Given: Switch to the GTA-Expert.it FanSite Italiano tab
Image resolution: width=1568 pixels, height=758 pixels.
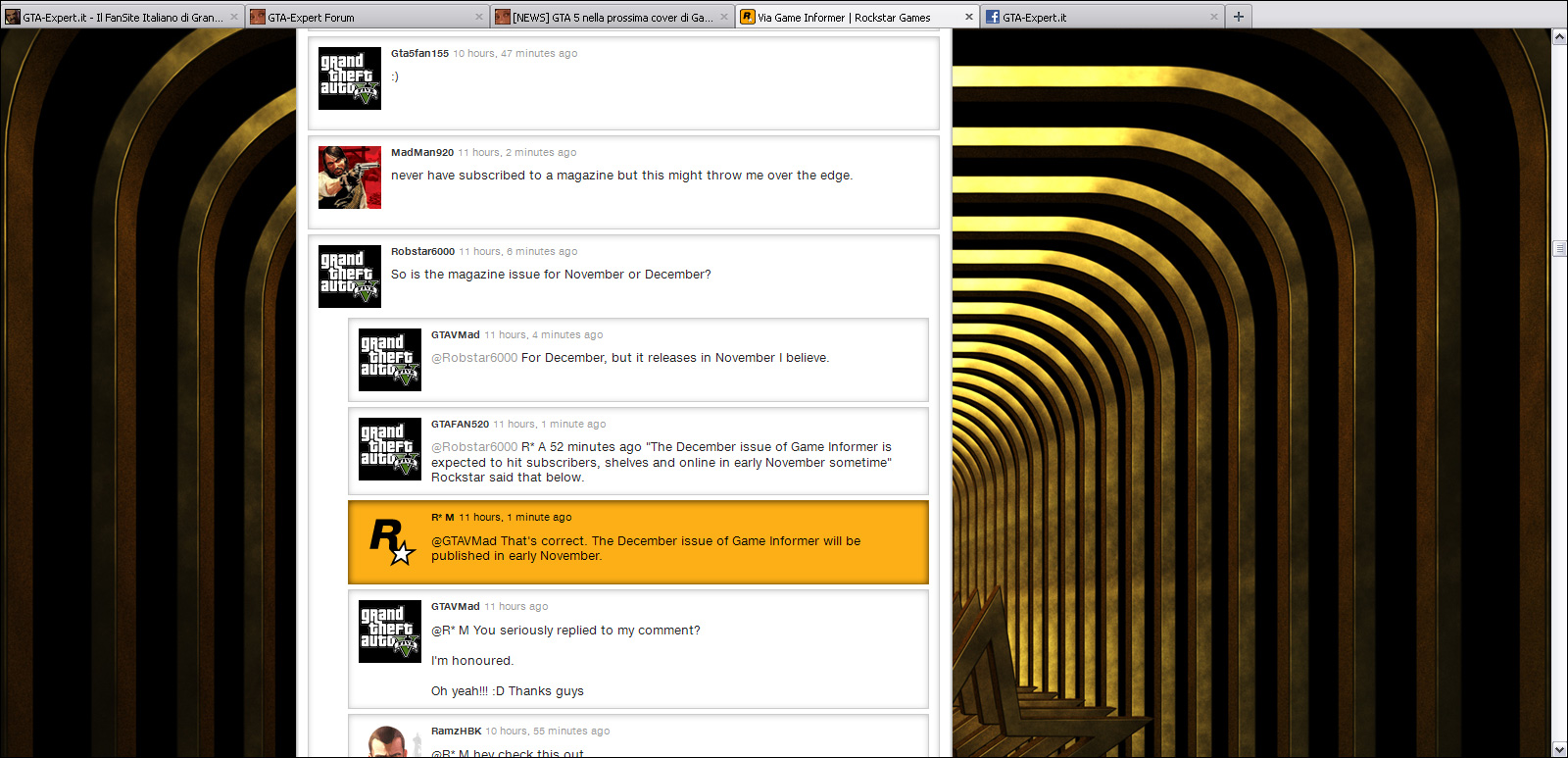Looking at the screenshot, I should click(x=122, y=17).
